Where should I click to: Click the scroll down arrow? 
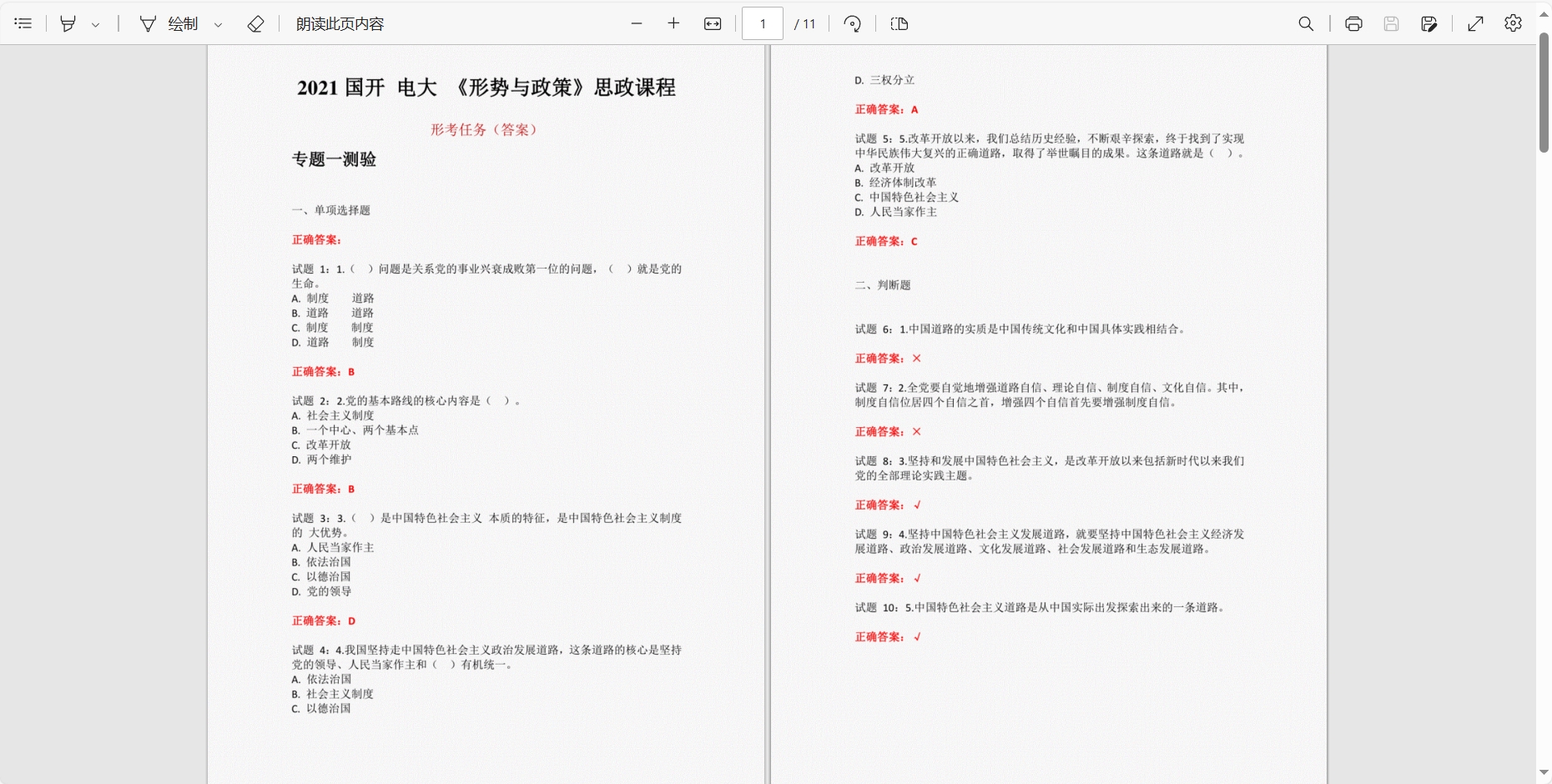pyautogui.click(x=1544, y=773)
